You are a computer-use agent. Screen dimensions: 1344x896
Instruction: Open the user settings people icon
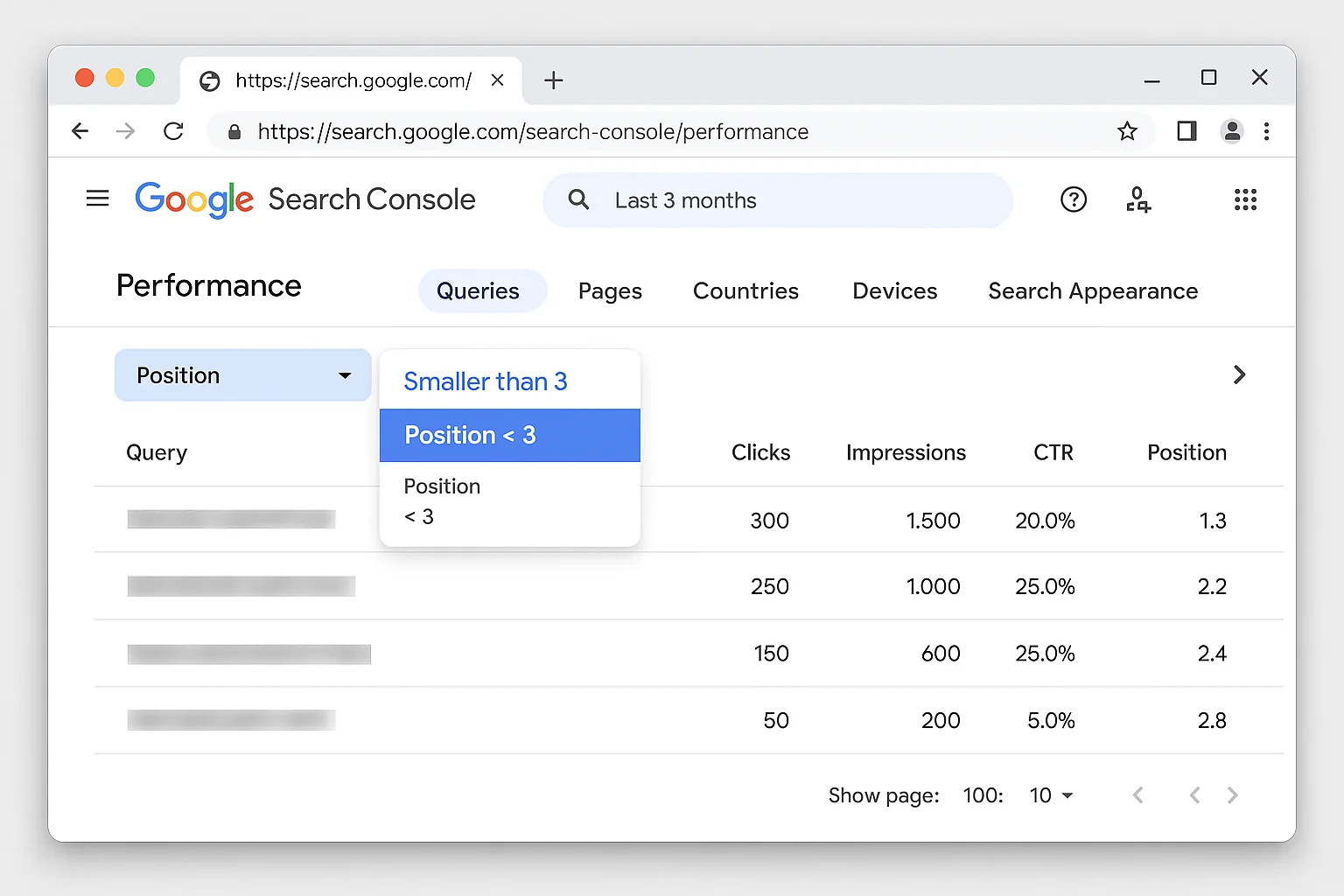1137,200
